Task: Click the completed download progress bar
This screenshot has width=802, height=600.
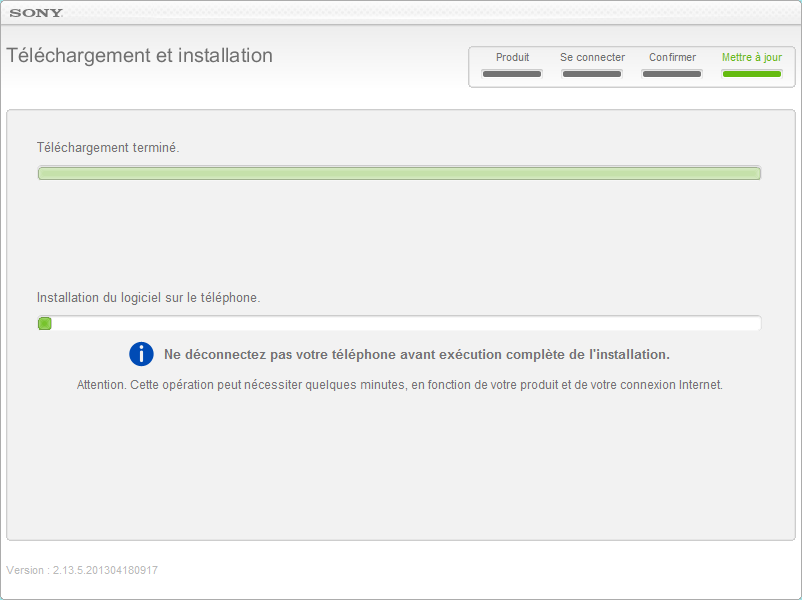Action: [399, 173]
